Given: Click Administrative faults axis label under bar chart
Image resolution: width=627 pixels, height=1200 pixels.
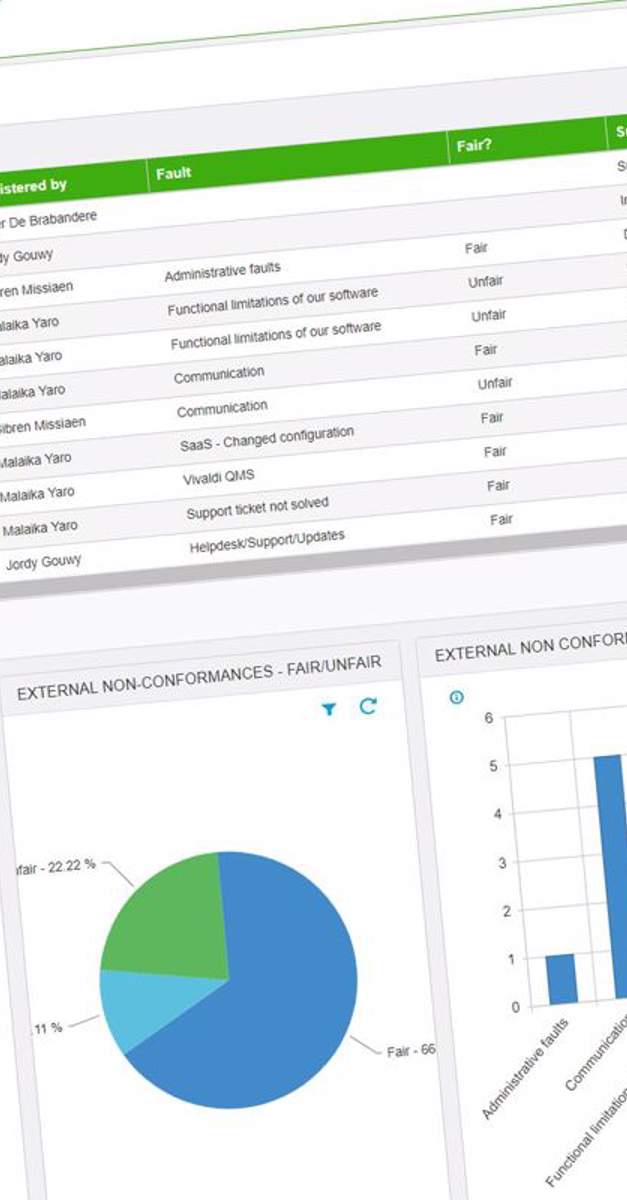Looking at the screenshot, I should pos(526,1069).
